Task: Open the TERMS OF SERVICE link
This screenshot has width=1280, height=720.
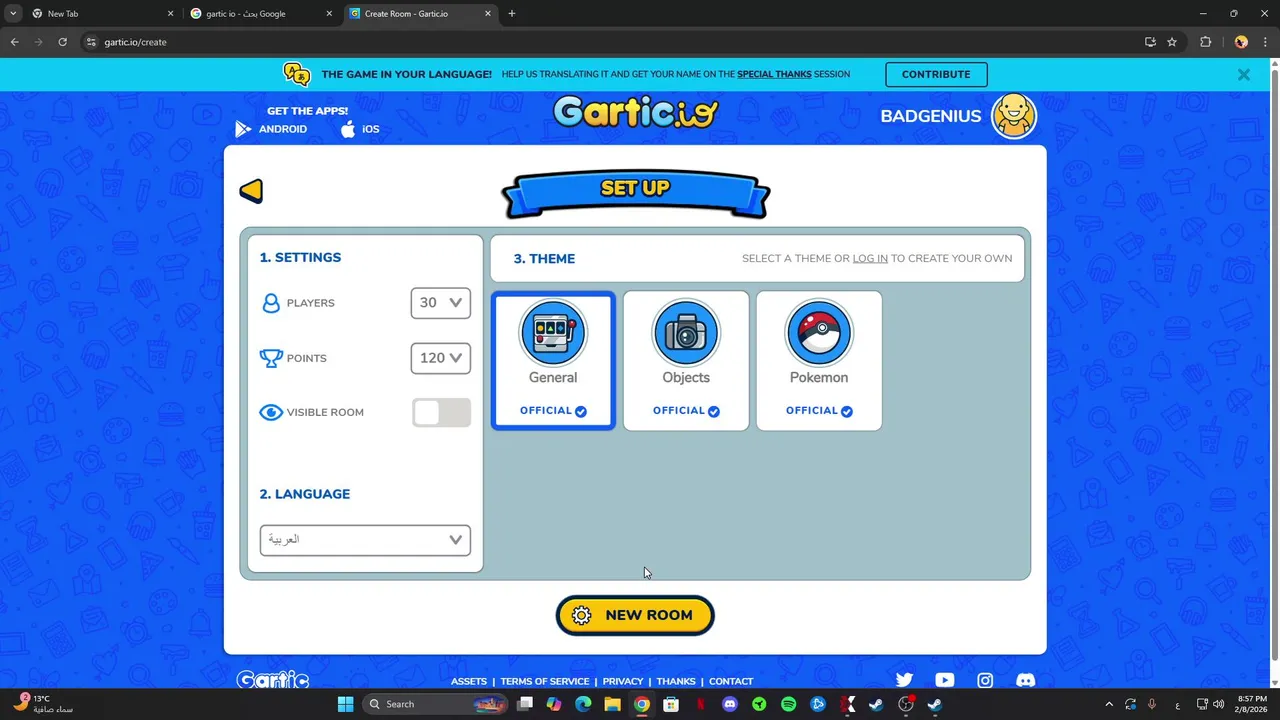Action: [x=545, y=681]
